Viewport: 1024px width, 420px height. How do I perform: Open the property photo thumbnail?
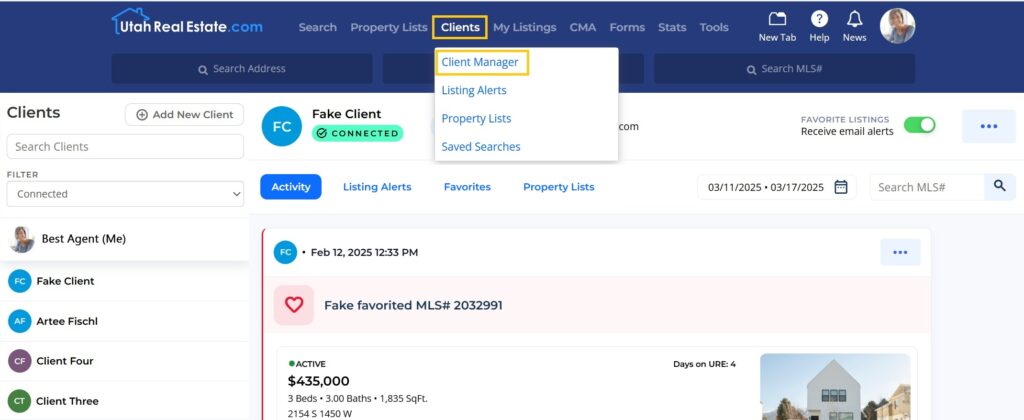pyautogui.click(x=834, y=386)
